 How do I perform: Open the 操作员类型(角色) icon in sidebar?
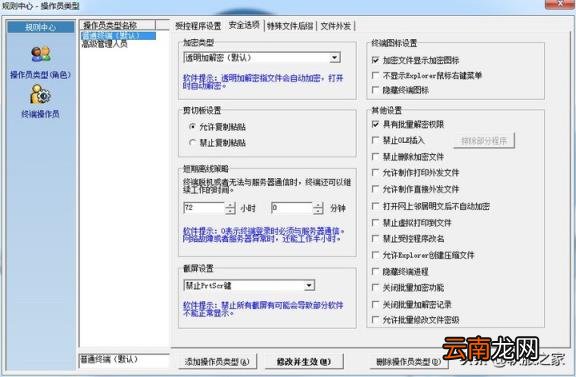[x=41, y=54]
